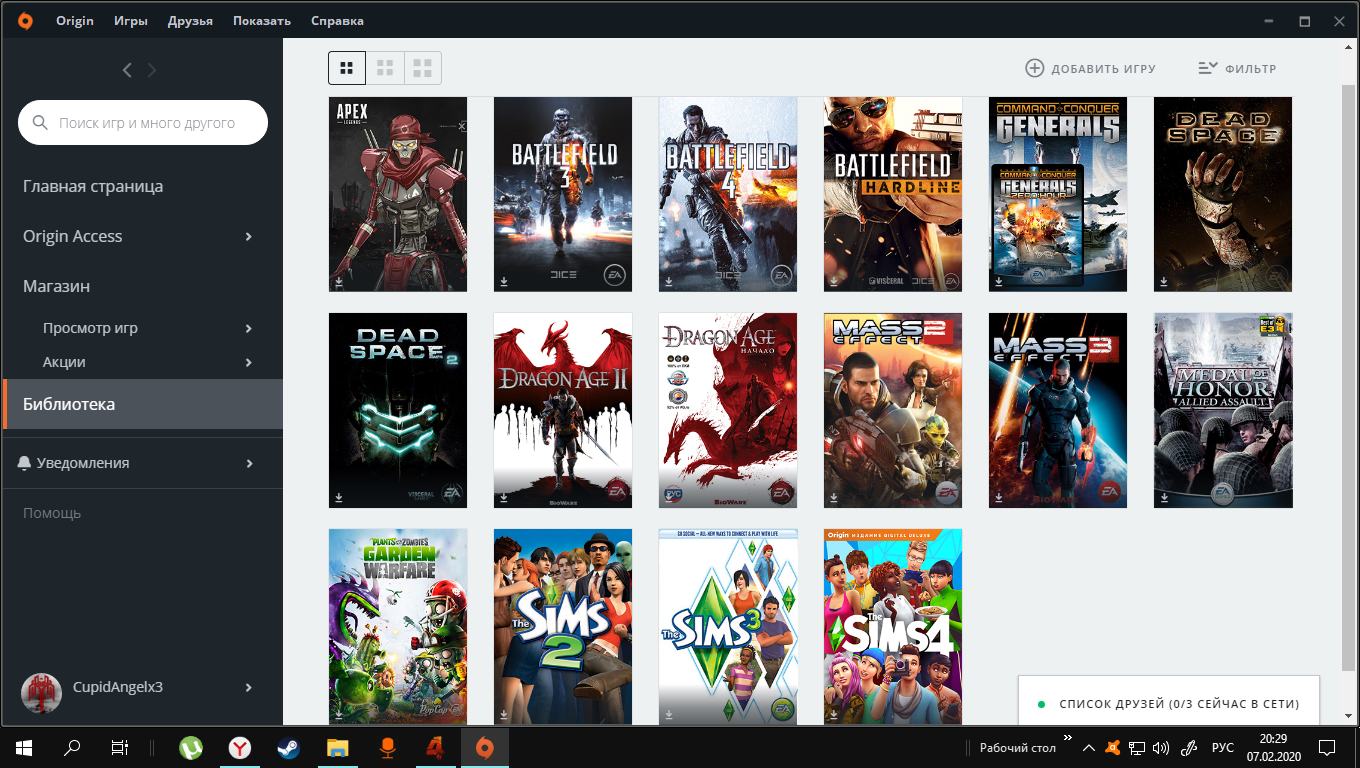Click the download arrow on Mass Effect 3
The image size is (1360, 768).
click(999, 497)
